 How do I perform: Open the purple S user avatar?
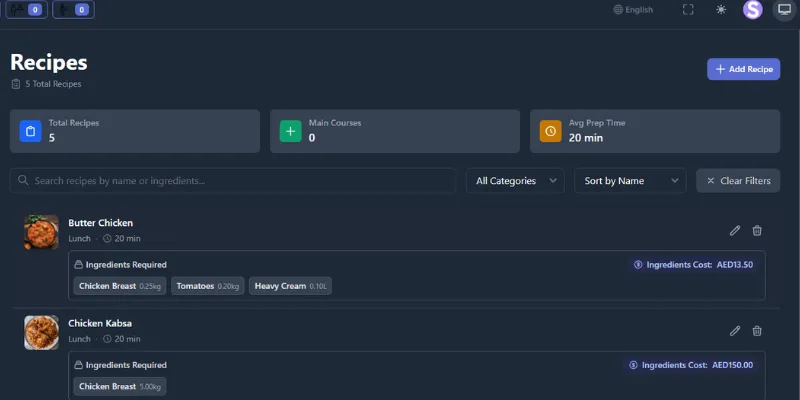point(752,10)
